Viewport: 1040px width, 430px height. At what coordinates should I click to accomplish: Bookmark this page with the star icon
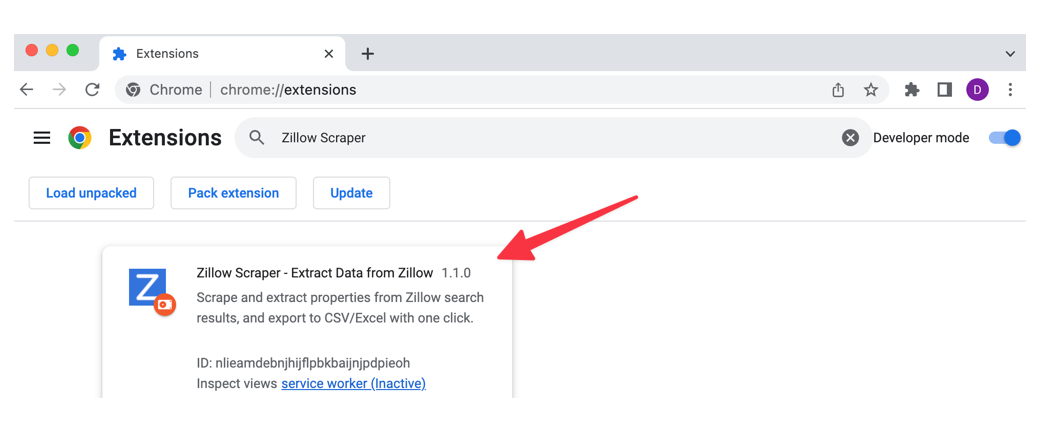pyautogui.click(x=871, y=90)
